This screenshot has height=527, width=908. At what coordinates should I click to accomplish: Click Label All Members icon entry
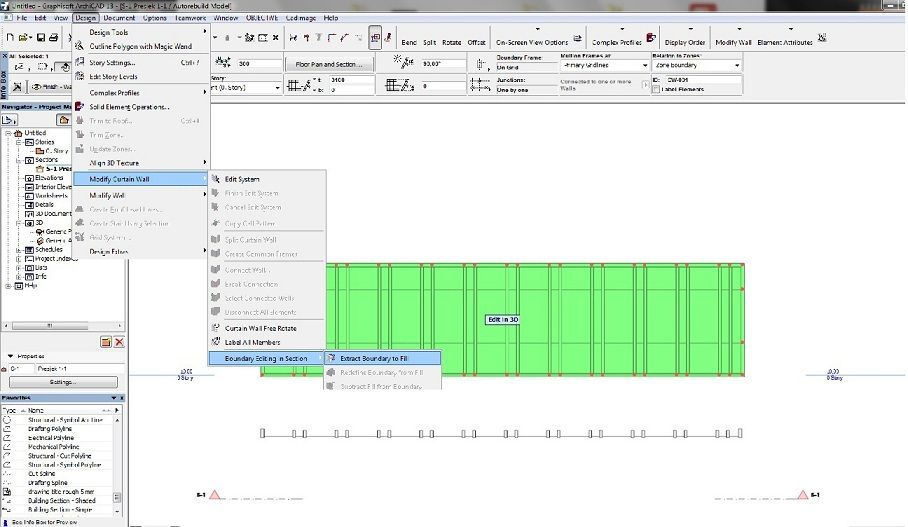pos(250,342)
